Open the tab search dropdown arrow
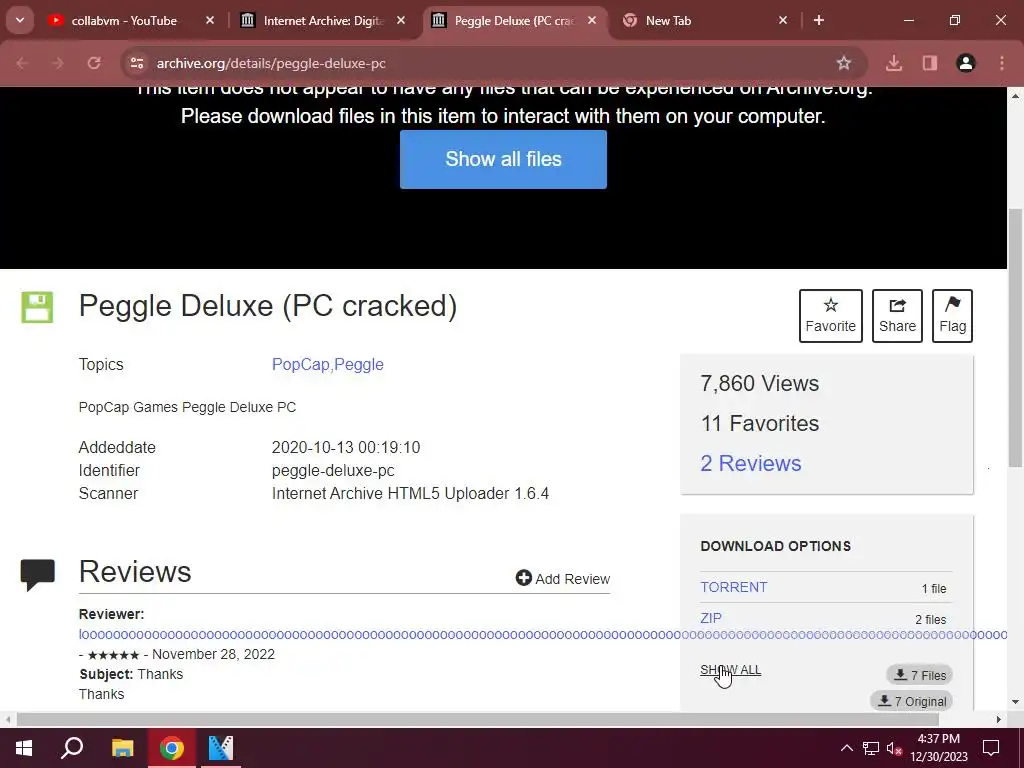Viewport: 1024px width, 768px height. (20, 20)
